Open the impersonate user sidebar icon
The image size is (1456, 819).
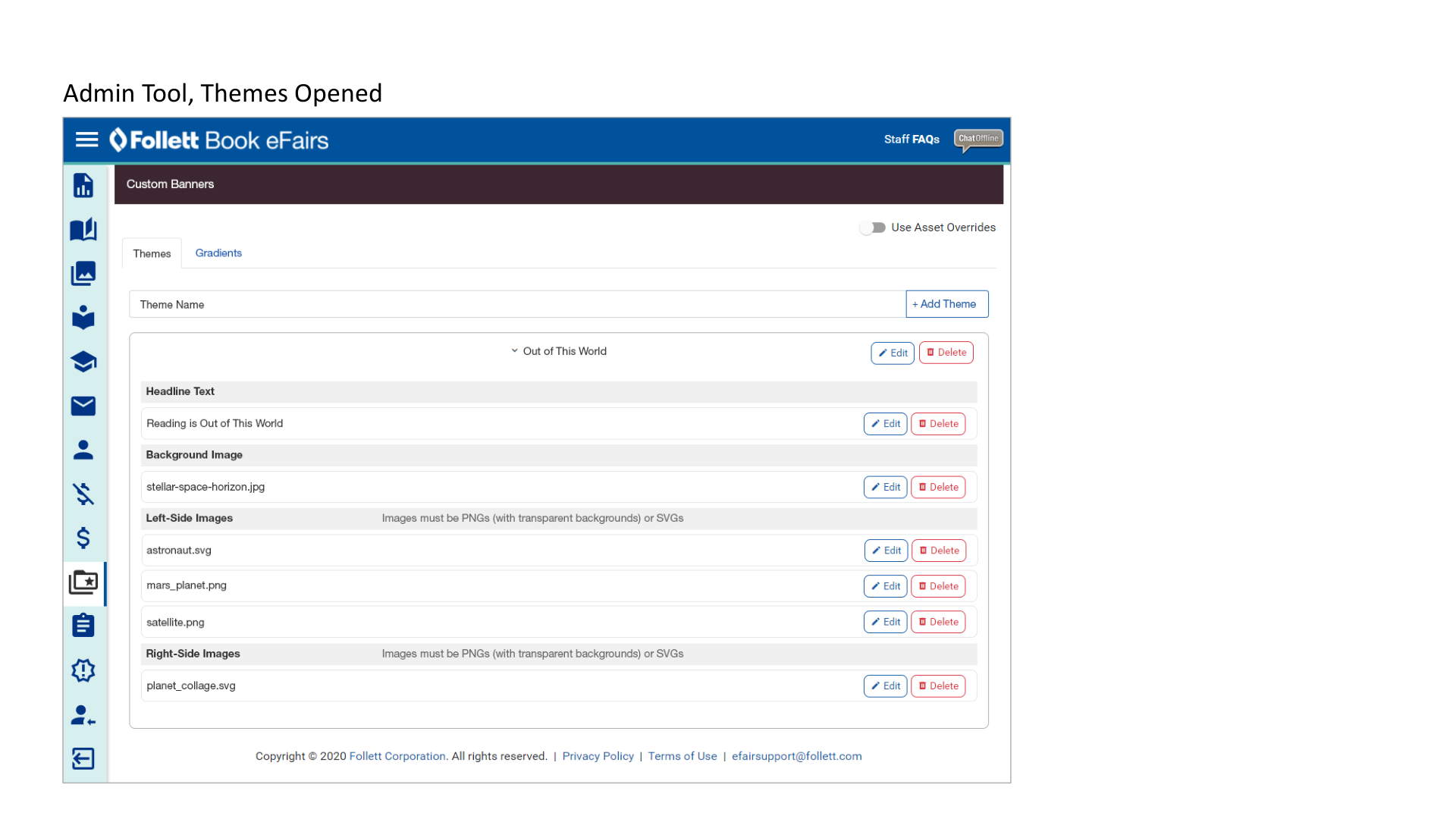point(83,715)
